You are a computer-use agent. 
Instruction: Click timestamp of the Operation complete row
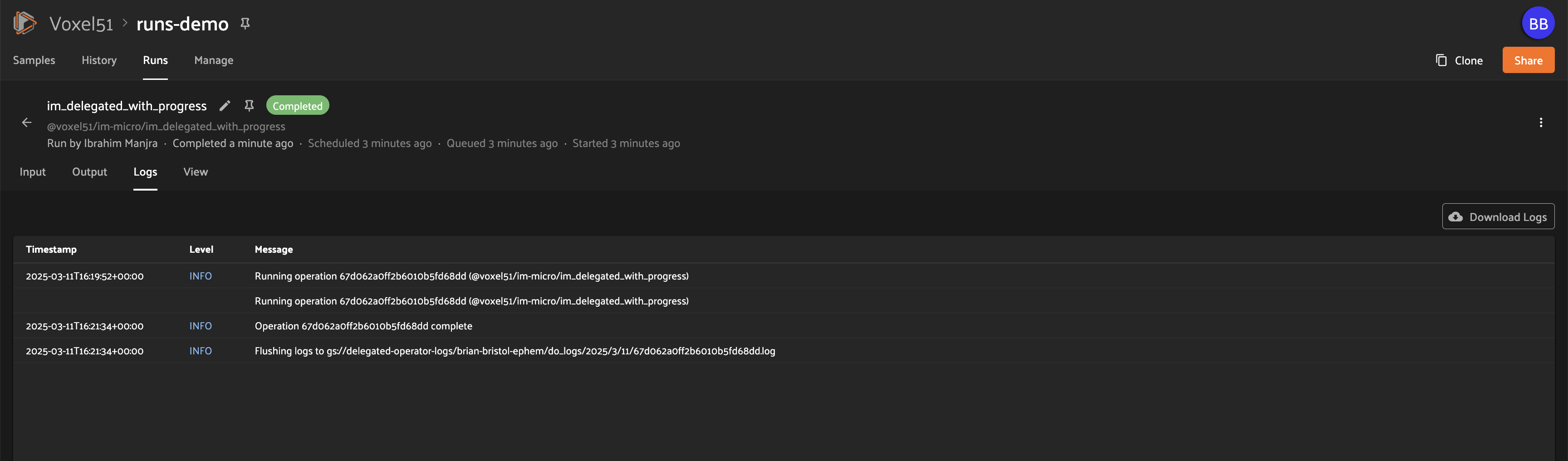tap(84, 326)
